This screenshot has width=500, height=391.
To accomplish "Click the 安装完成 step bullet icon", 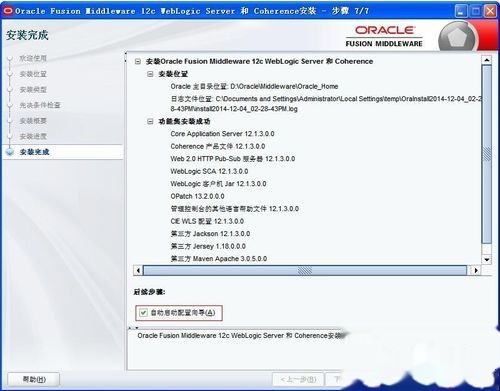I will tap(10, 152).
